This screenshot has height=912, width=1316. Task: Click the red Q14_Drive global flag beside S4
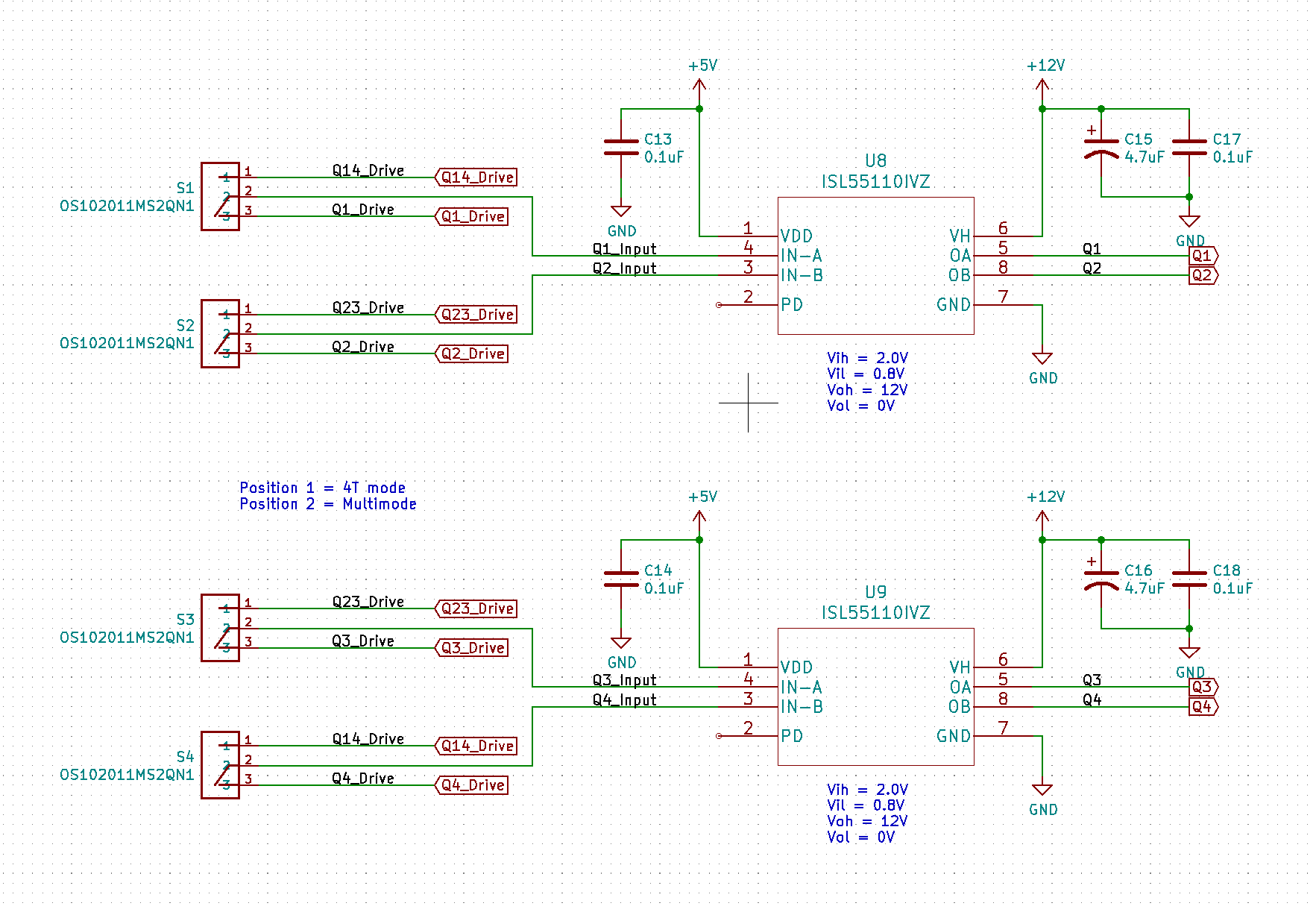pos(476,746)
